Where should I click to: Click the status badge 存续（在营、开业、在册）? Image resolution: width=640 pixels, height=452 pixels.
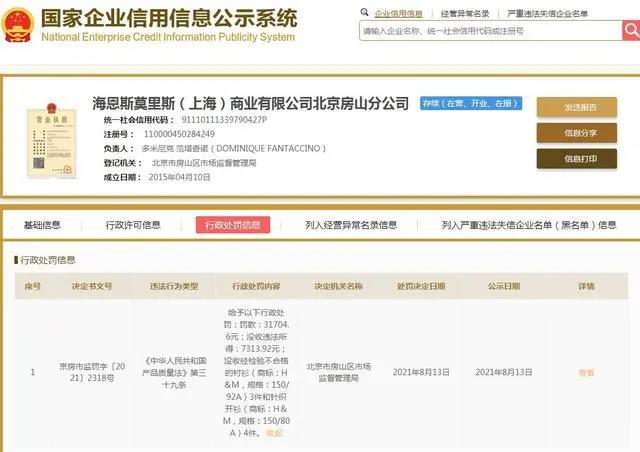[x=471, y=103]
